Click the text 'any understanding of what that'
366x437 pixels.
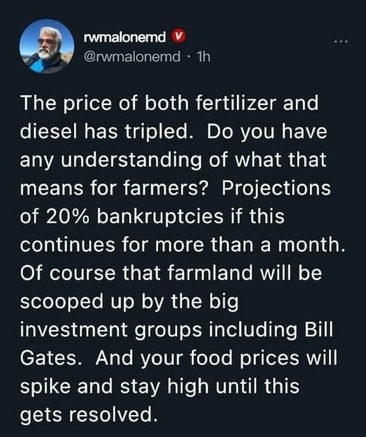[173, 160]
